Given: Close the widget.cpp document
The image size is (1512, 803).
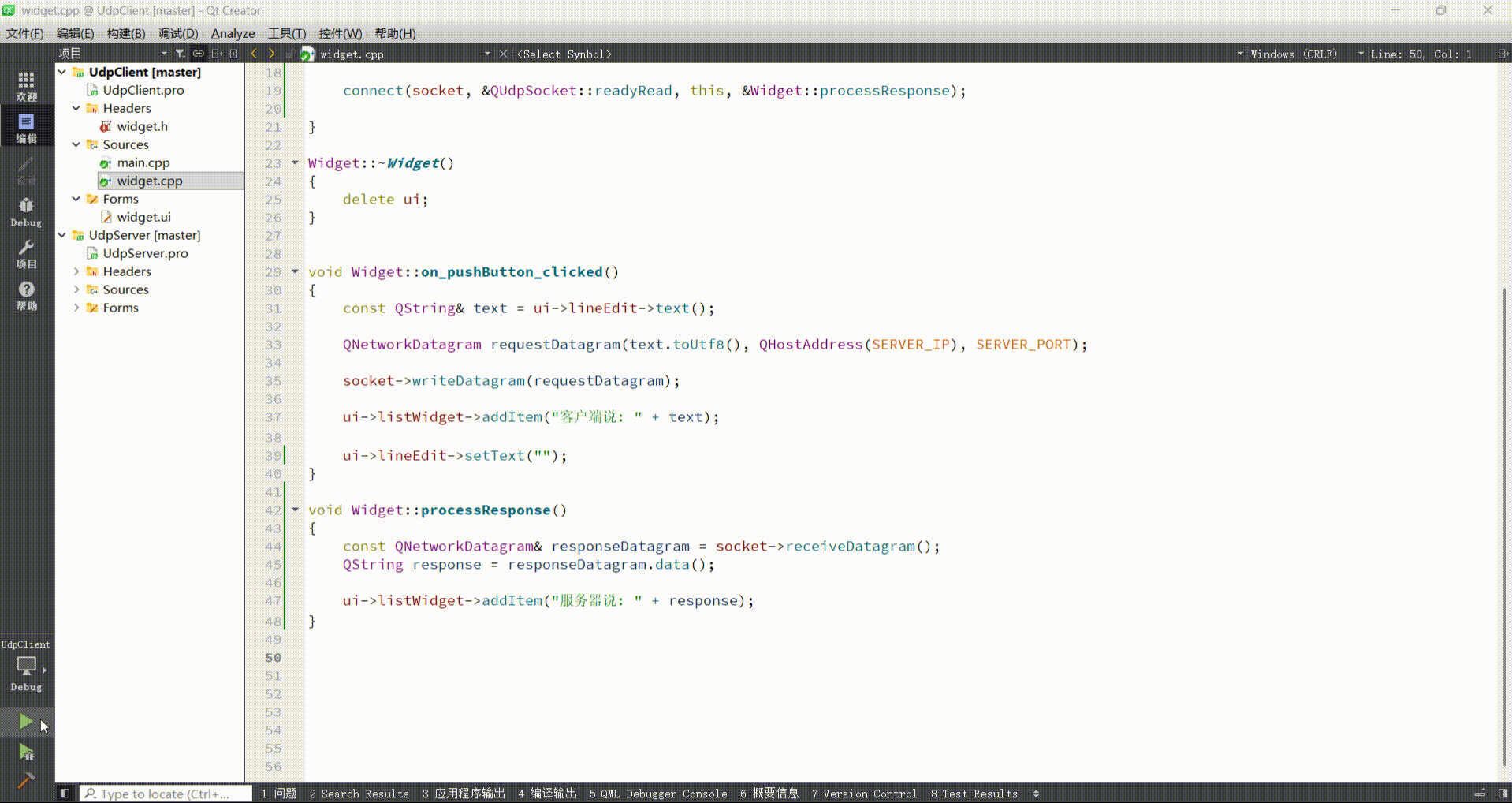Looking at the screenshot, I should [x=503, y=54].
